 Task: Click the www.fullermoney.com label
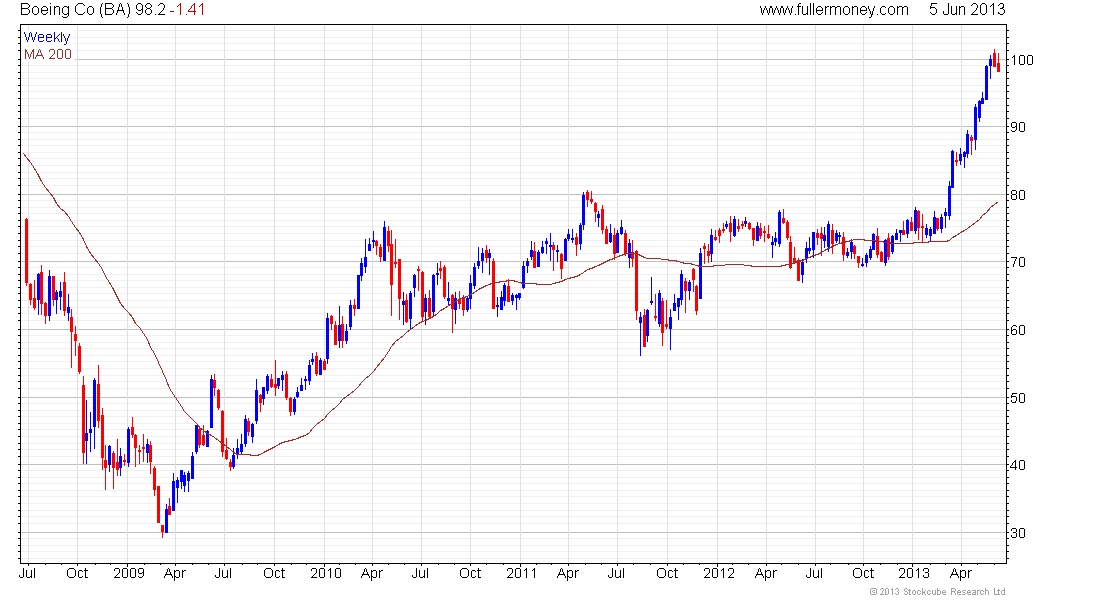(833, 10)
